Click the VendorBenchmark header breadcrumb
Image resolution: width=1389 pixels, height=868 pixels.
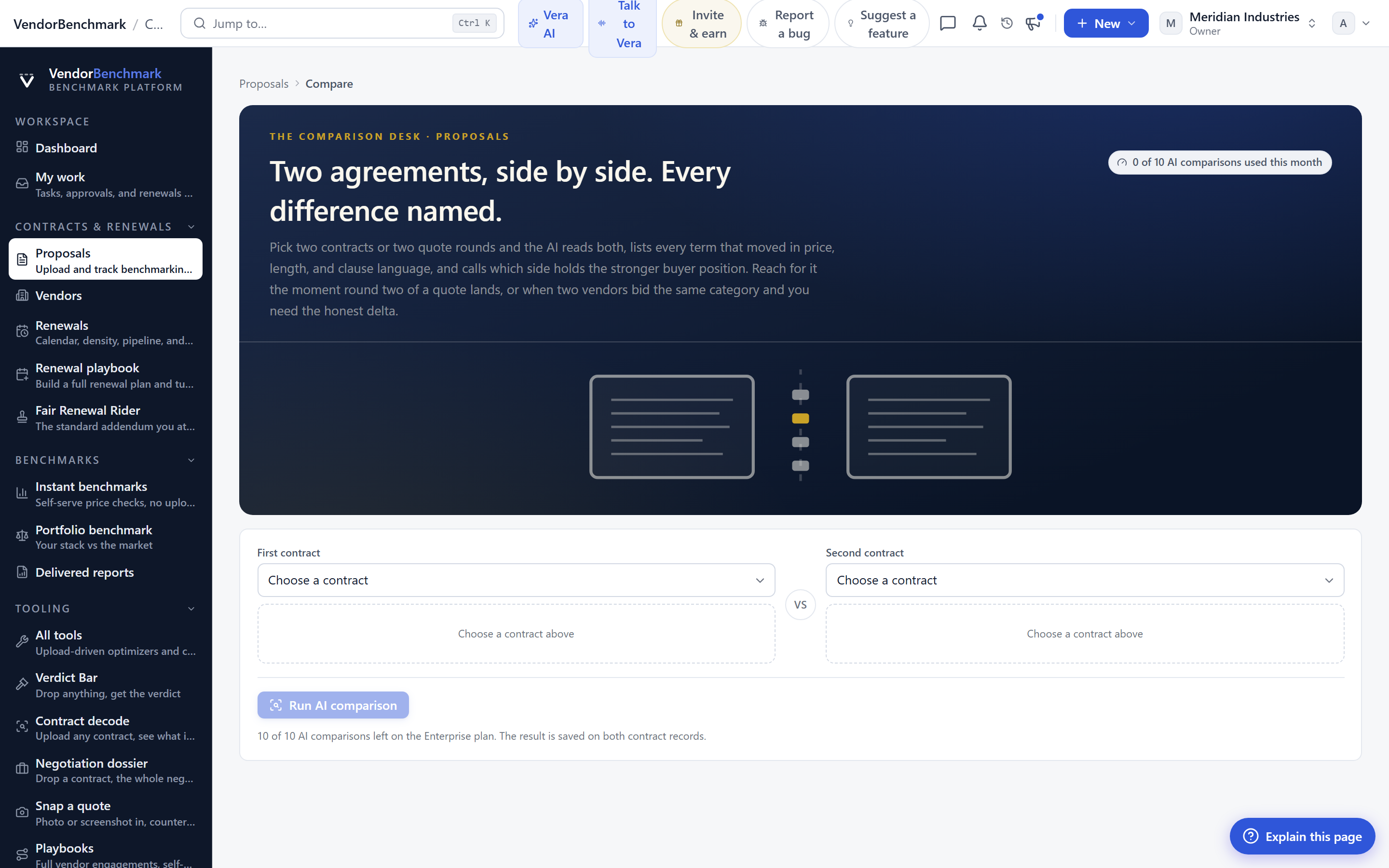tap(69, 24)
